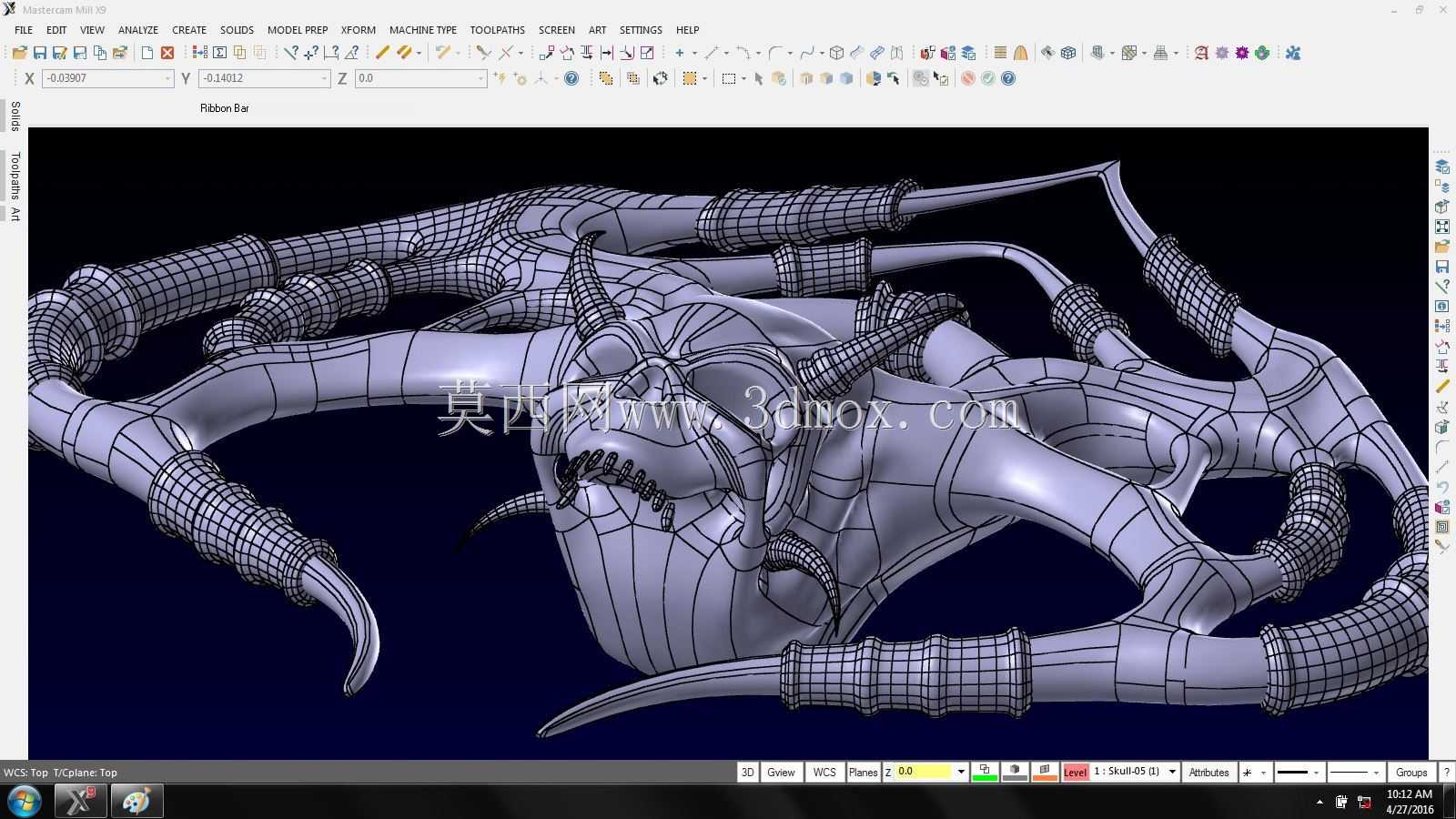
Task: Open file using the folder icon
Action: (x=19, y=53)
